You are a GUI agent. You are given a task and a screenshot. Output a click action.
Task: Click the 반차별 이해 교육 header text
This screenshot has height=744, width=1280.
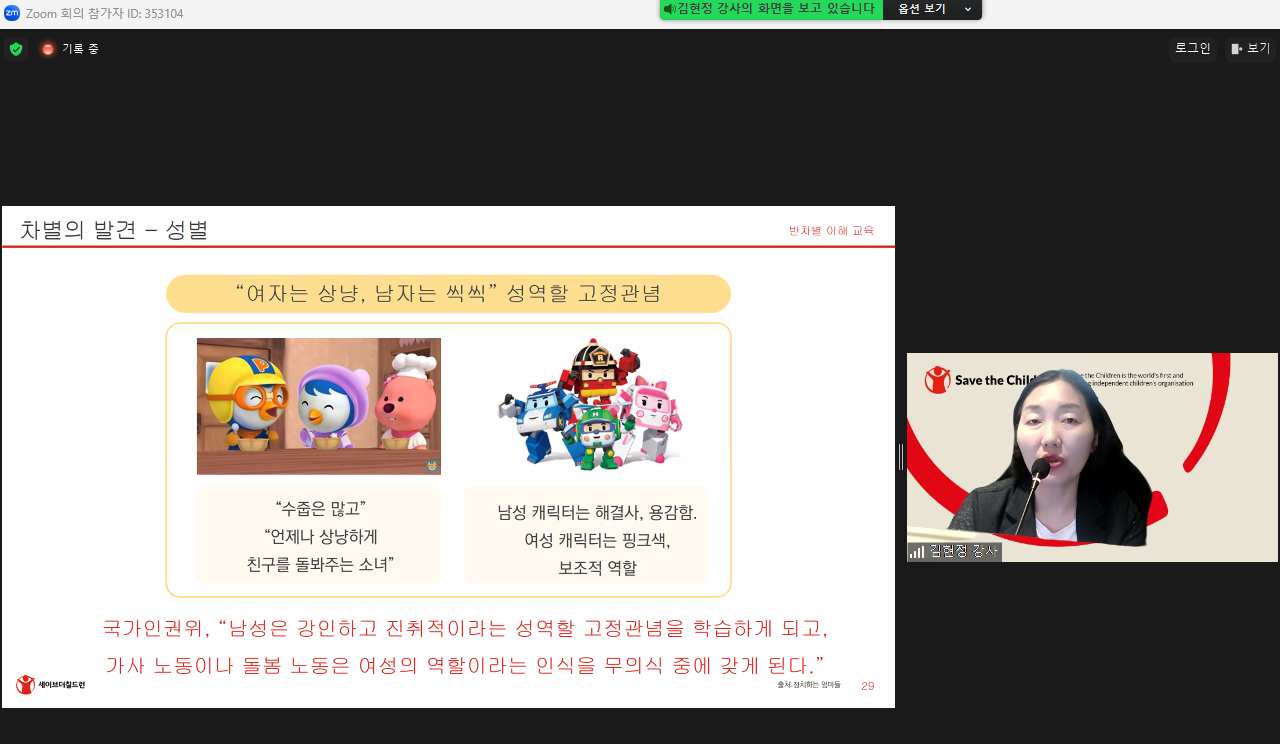click(x=831, y=230)
